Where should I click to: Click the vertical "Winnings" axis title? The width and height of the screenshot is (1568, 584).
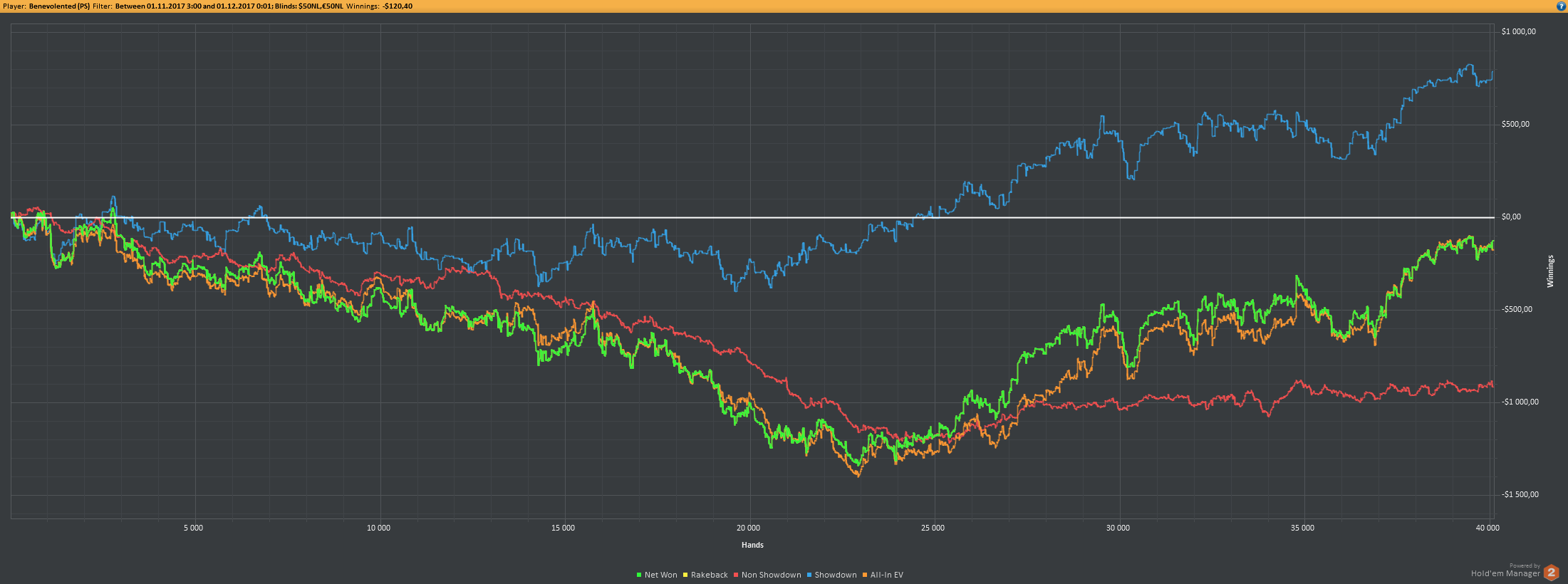click(1550, 271)
